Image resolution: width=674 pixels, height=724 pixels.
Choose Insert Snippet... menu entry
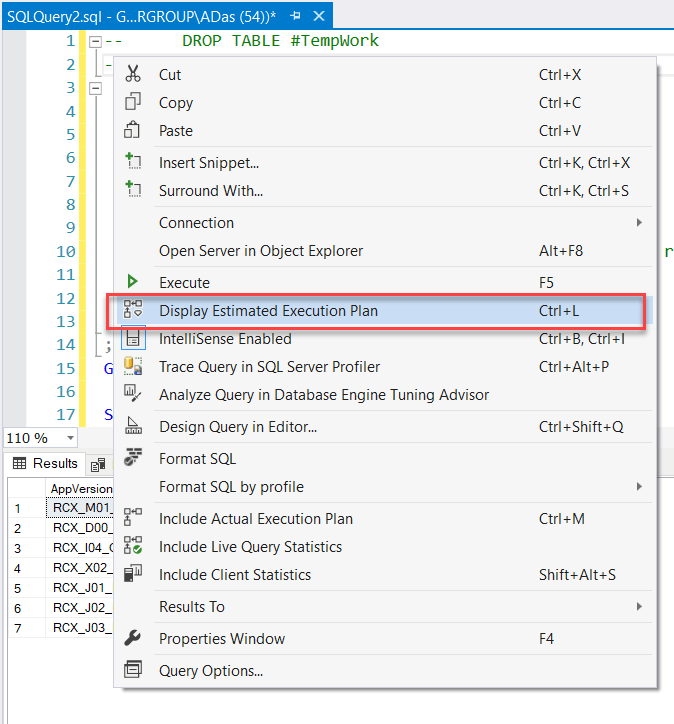click(x=384, y=163)
